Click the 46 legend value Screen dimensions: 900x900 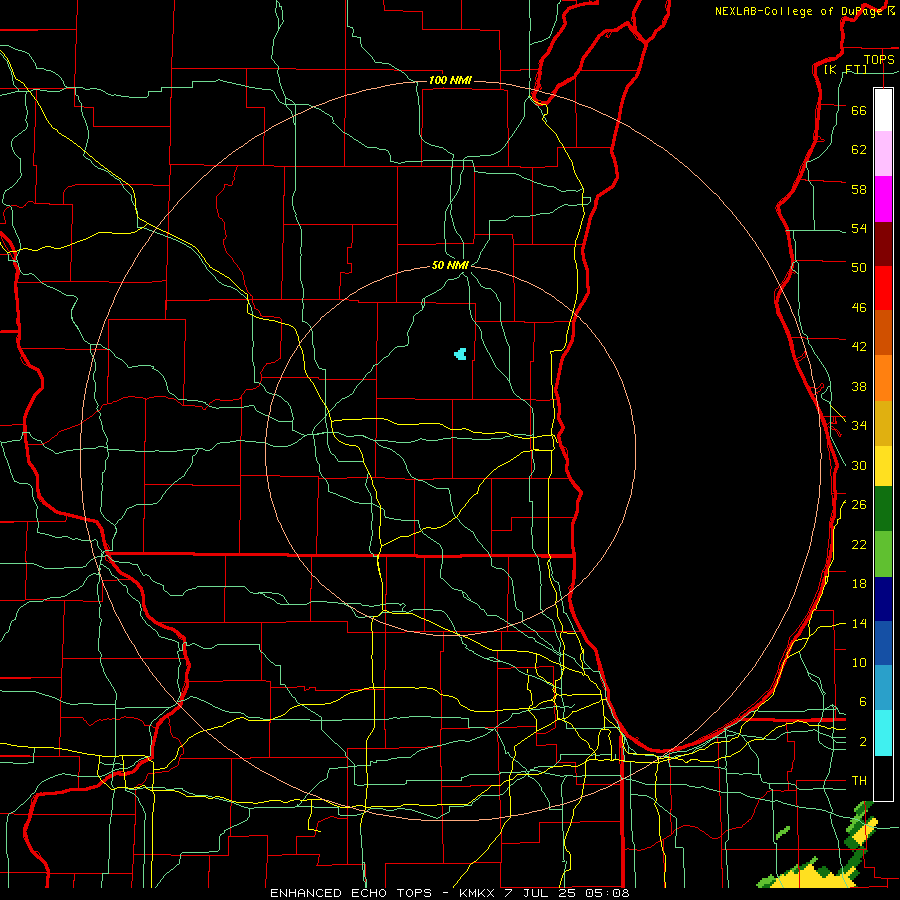point(859,308)
